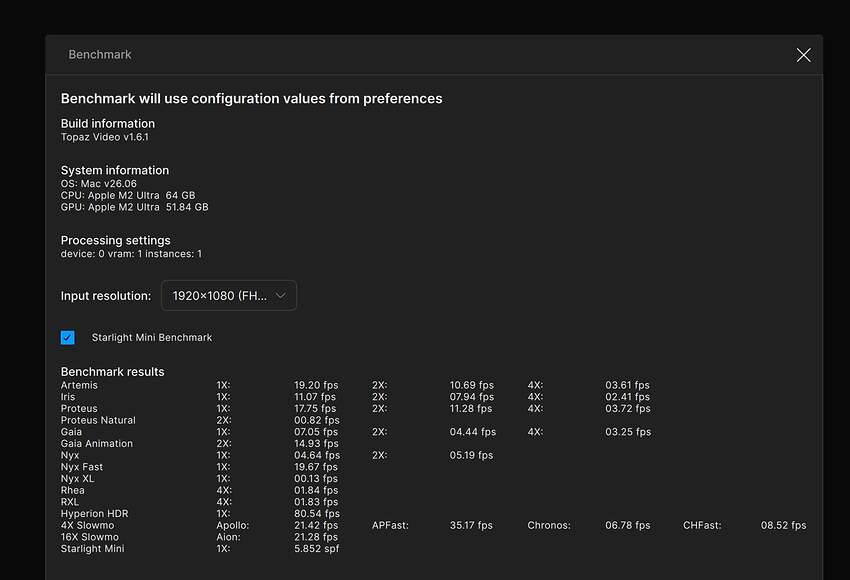Click Proteus 1X value 17.75 fps
Screen dimensions: 850x580
coord(315,408)
